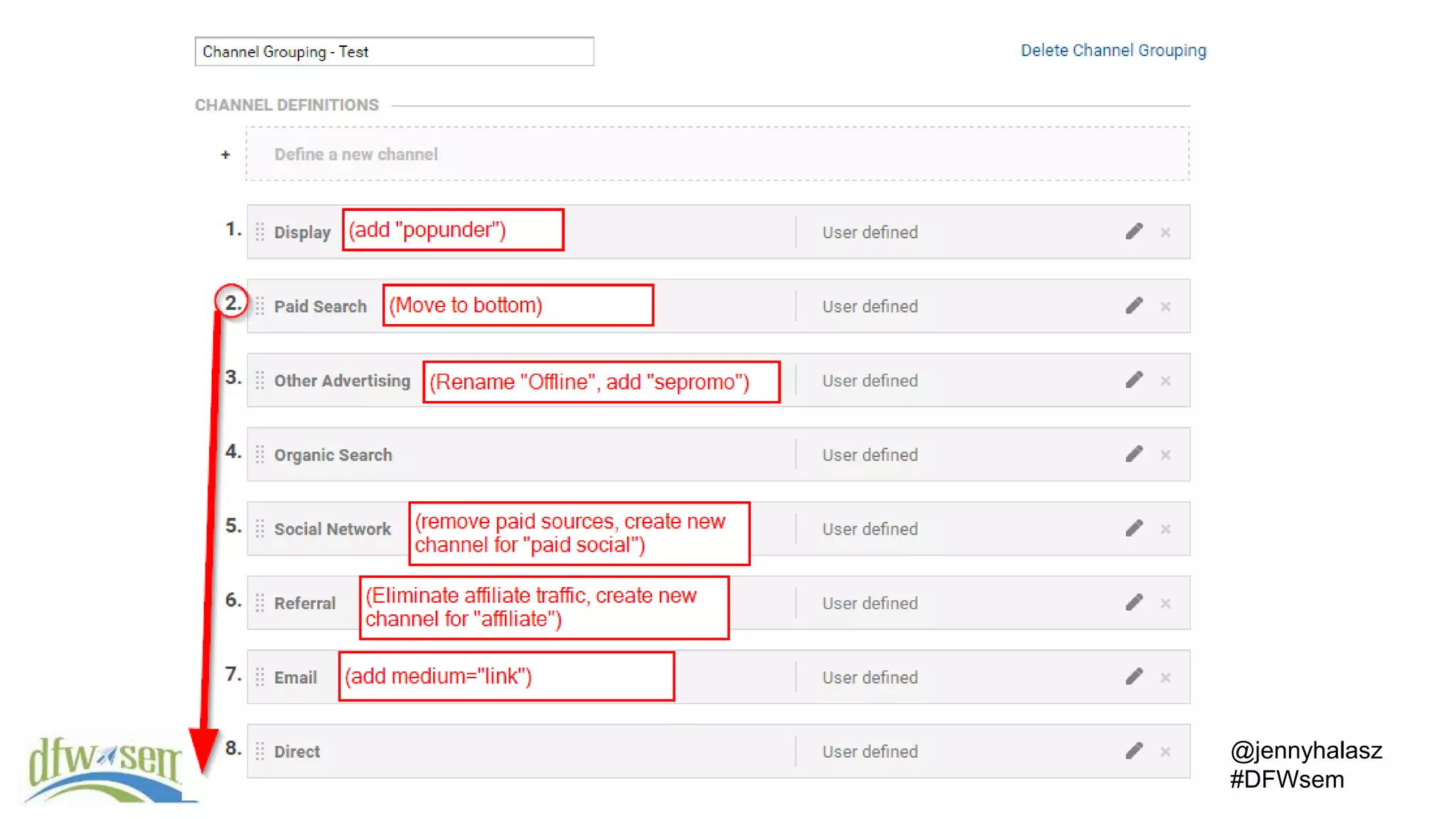Grab drag handle of Organic Search row
This screenshot has width=1456, height=819.
(260, 454)
